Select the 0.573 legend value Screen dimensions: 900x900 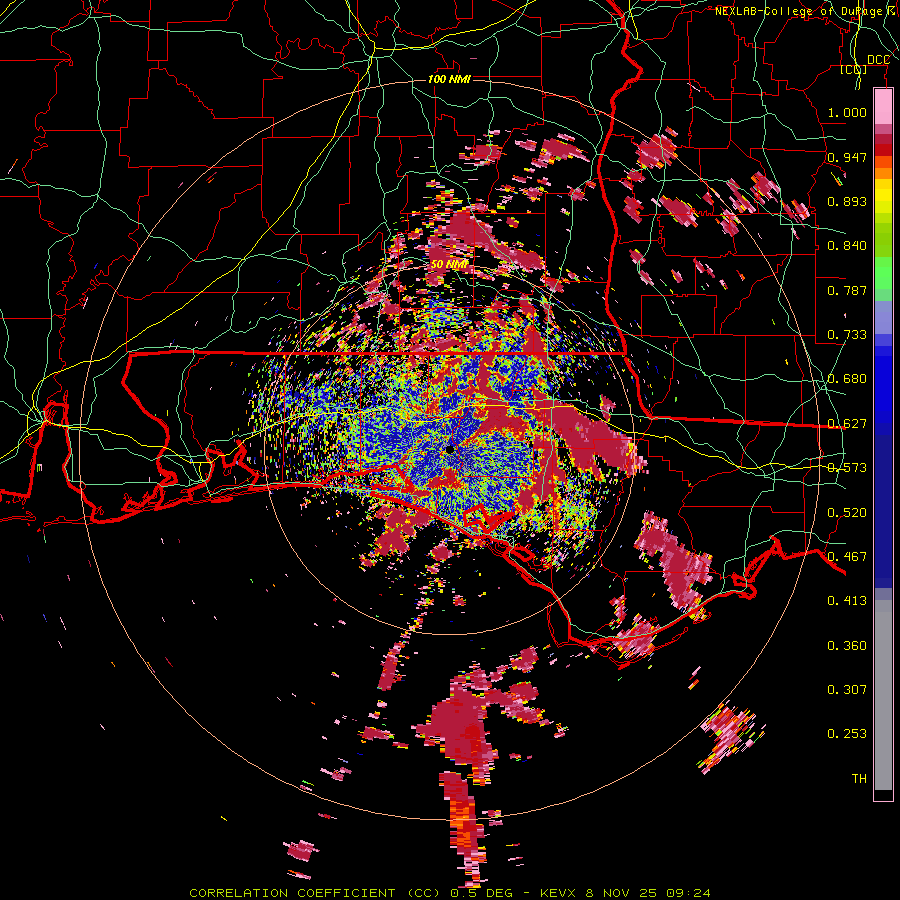point(847,468)
